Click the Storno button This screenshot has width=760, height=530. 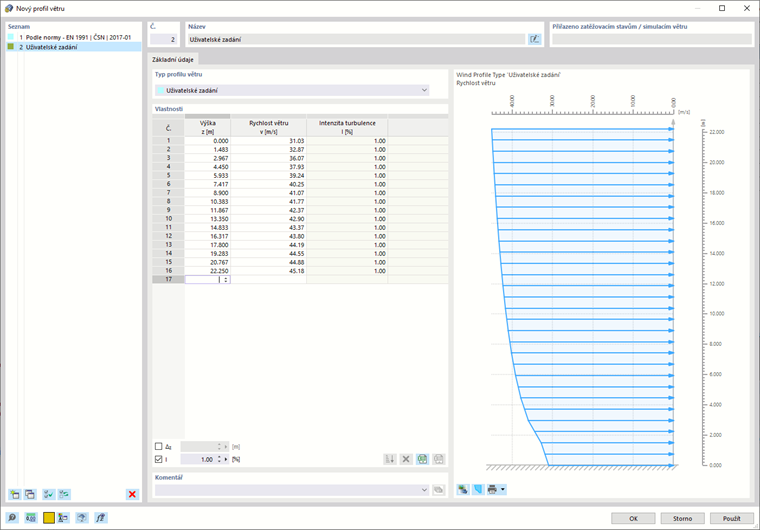click(x=682, y=518)
